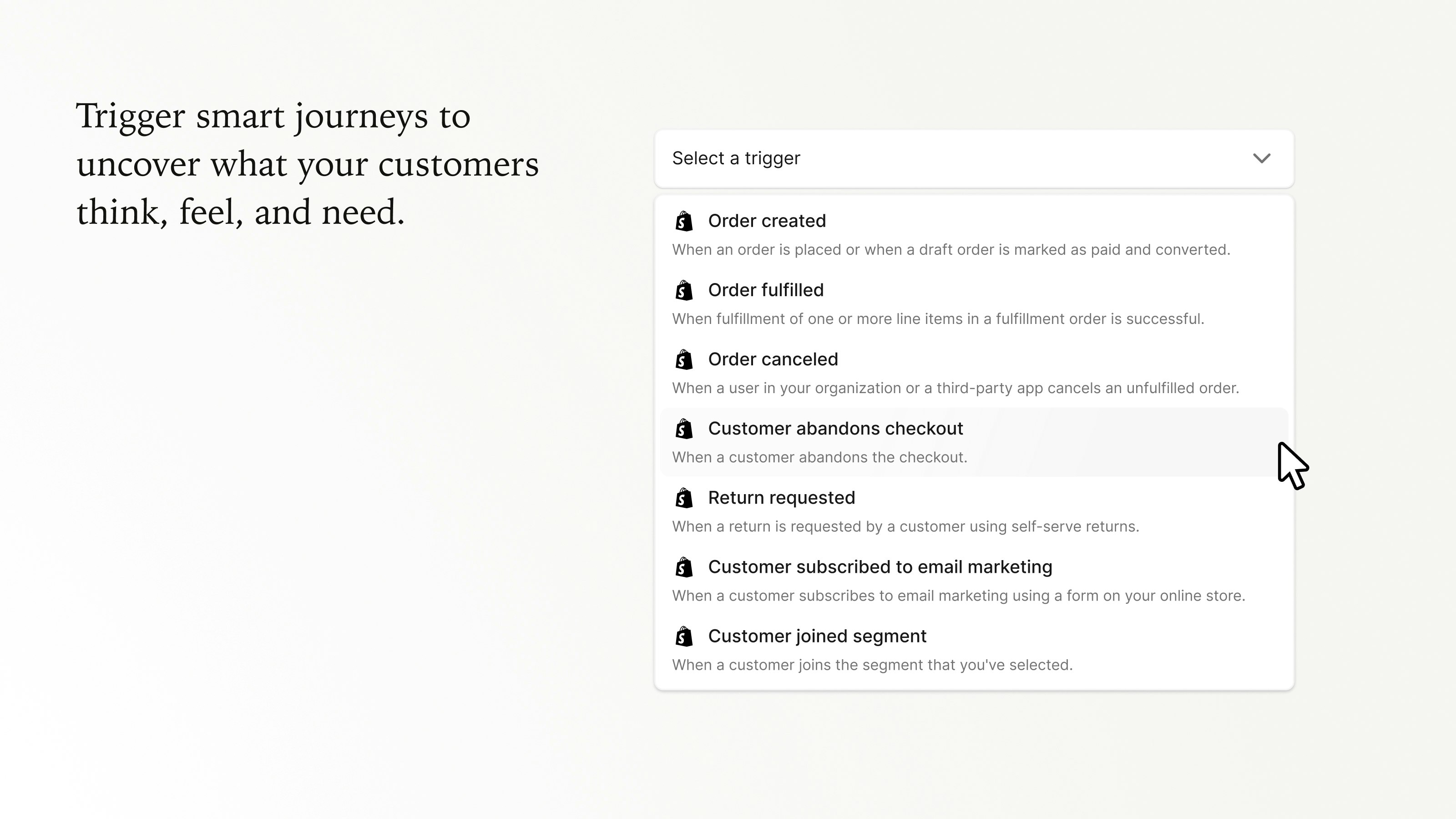1456x819 pixels.
Task: Click the description about self-serve returns
Action: click(x=905, y=527)
